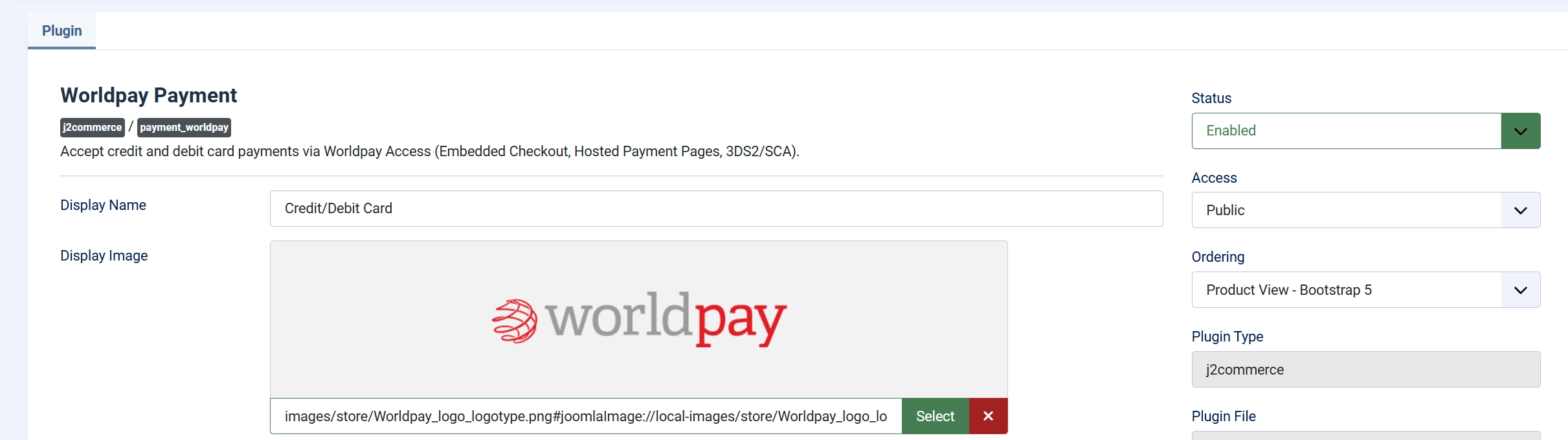The image size is (1568, 440).
Task: Click the Display Image label
Action: (x=104, y=255)
